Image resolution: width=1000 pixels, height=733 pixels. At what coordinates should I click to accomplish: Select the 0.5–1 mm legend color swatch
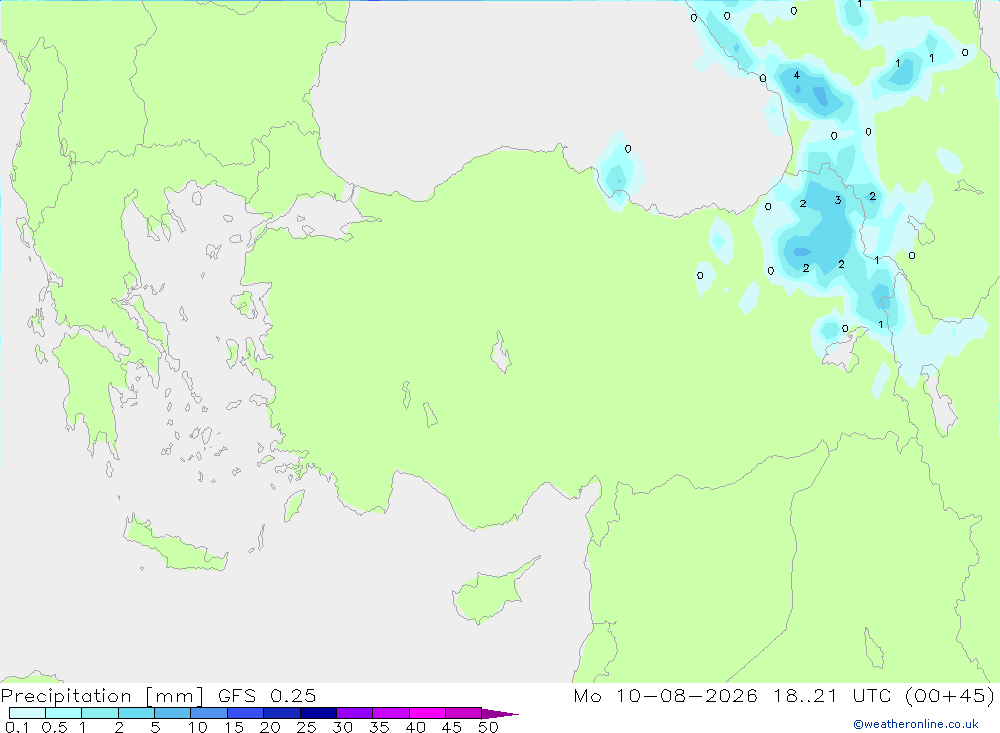[64, 713]
